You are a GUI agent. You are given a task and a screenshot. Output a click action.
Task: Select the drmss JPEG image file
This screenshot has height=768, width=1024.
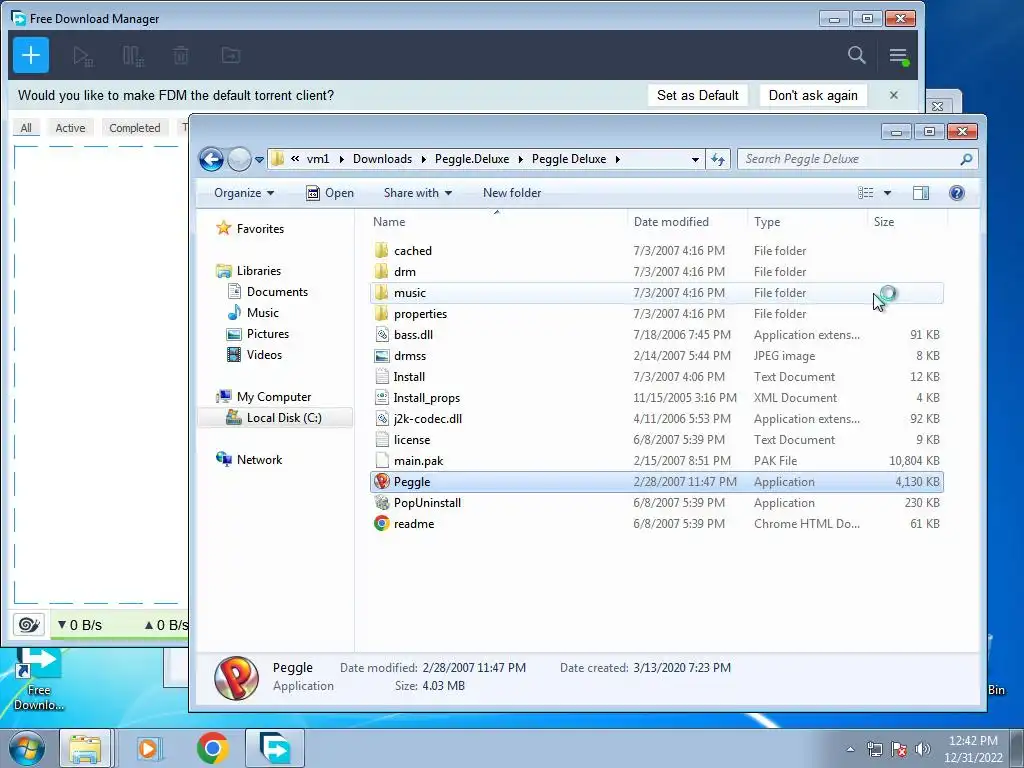(656, 356)
